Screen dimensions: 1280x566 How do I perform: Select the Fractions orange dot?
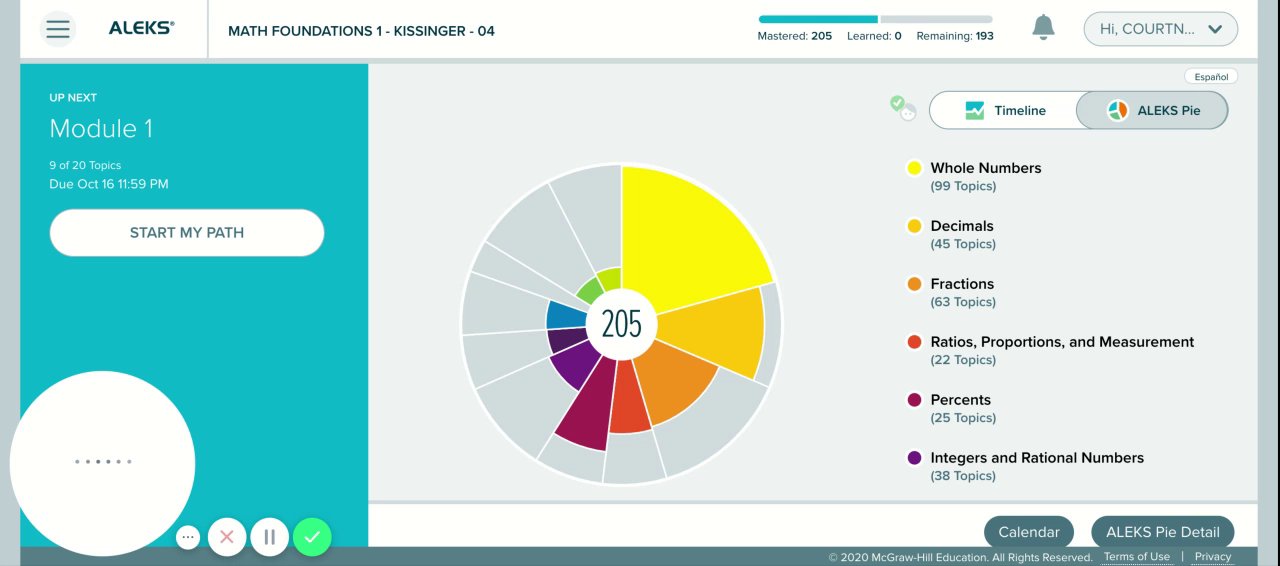point(914,284)
